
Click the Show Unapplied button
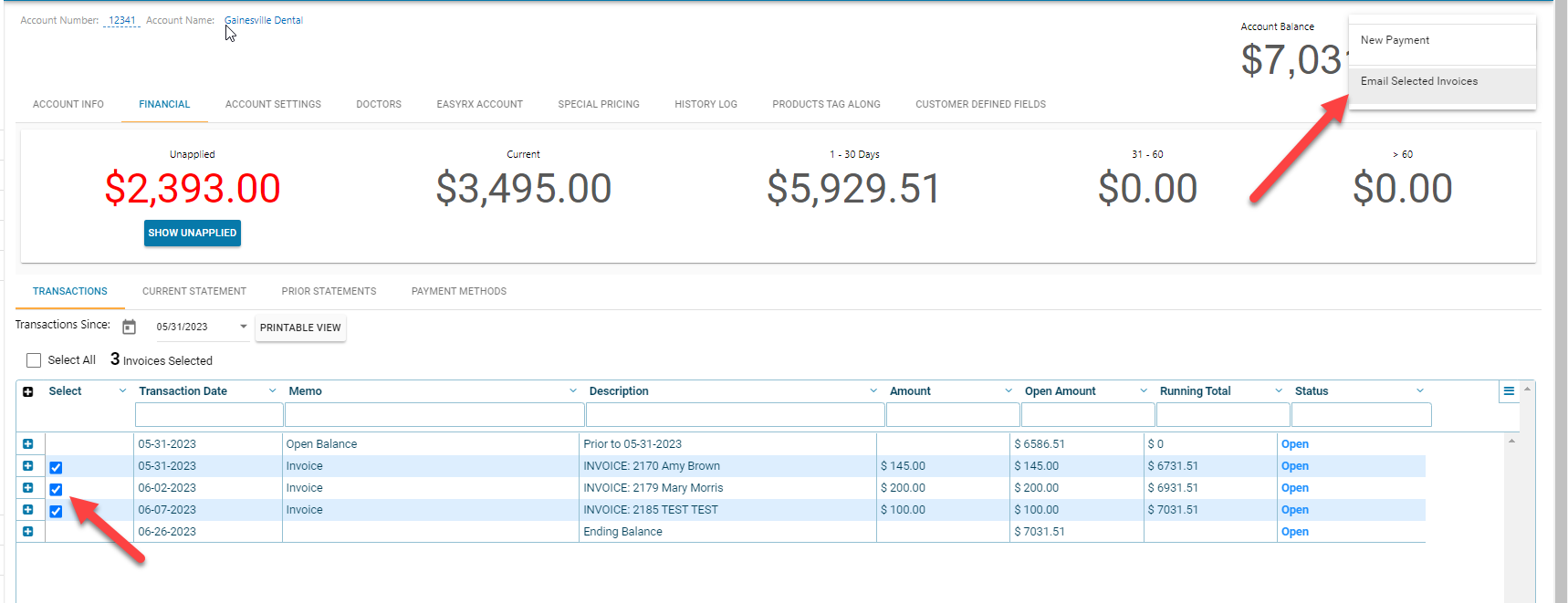pyautogui.click(x=193, y=234)
